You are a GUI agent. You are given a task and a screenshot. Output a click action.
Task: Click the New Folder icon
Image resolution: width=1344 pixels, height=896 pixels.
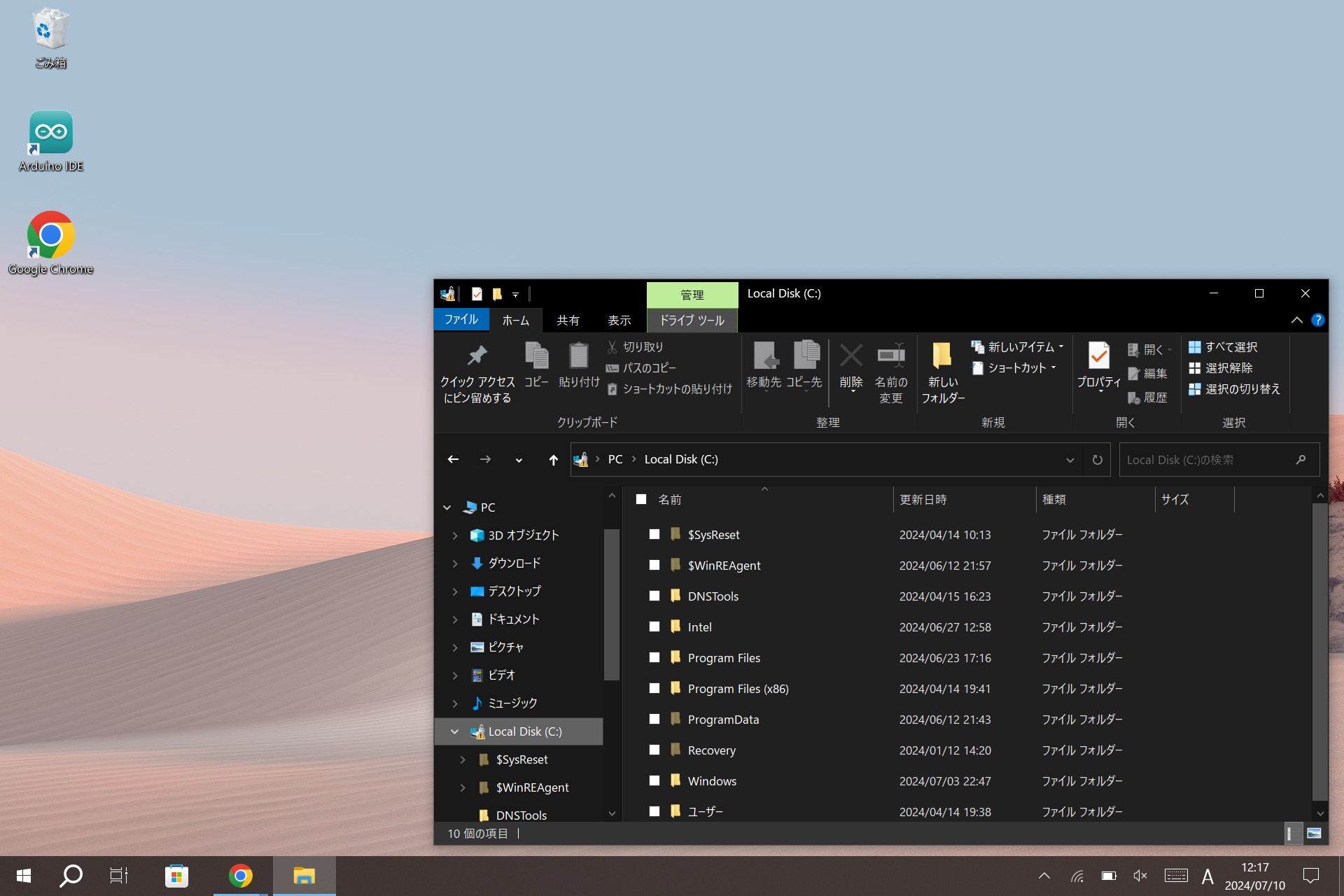pos(942,356)
